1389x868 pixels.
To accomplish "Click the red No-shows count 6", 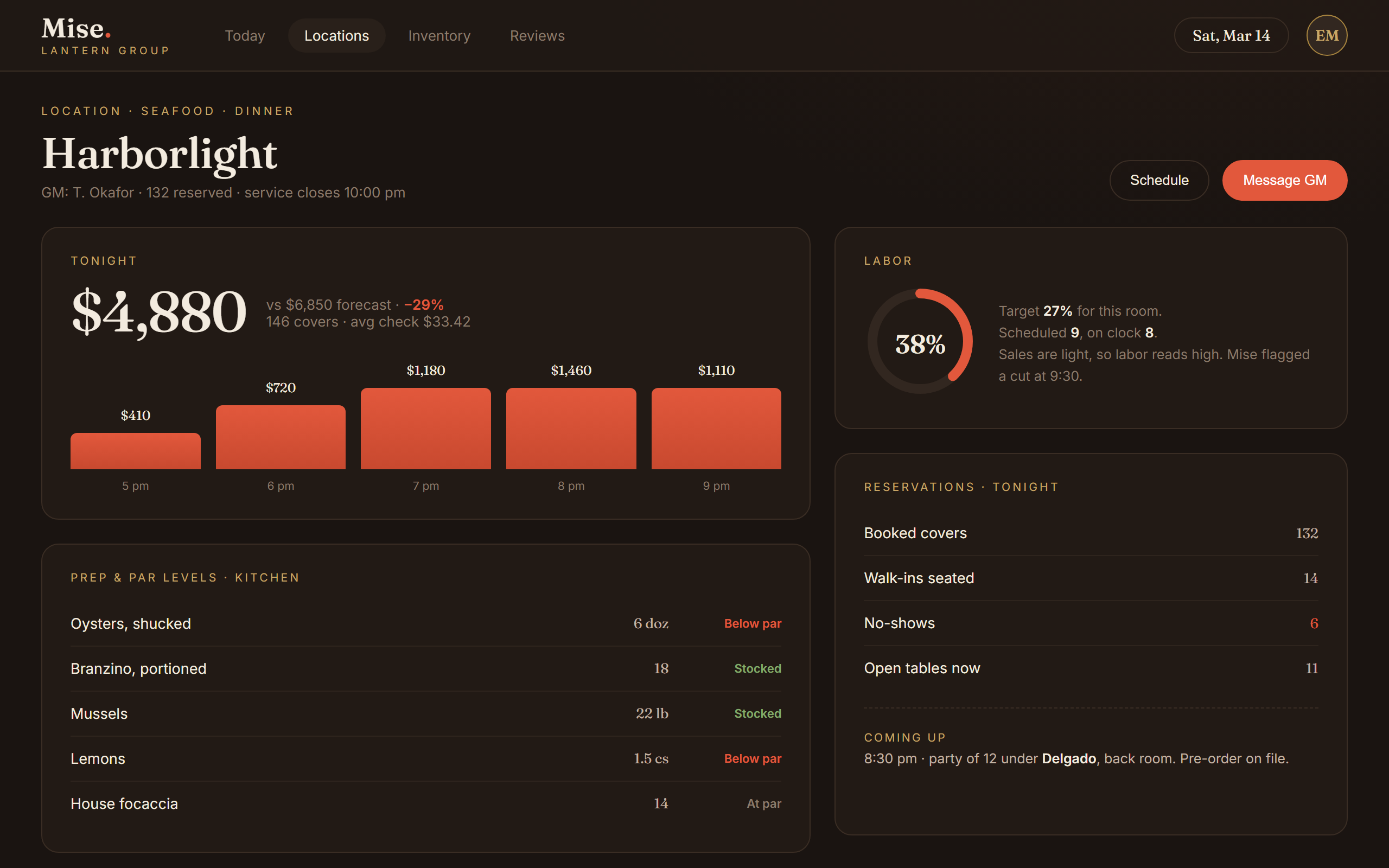I will (x=1314, y=623).
